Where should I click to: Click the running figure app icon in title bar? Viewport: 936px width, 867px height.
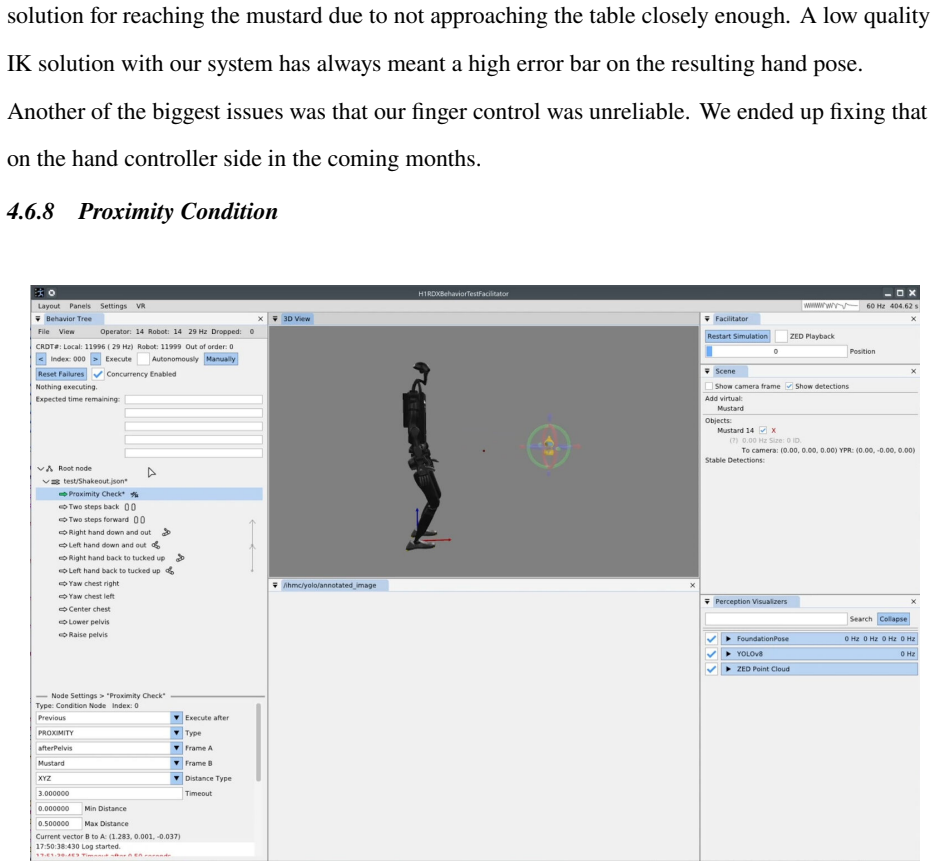pyautogui.click(x=39, y=293)
